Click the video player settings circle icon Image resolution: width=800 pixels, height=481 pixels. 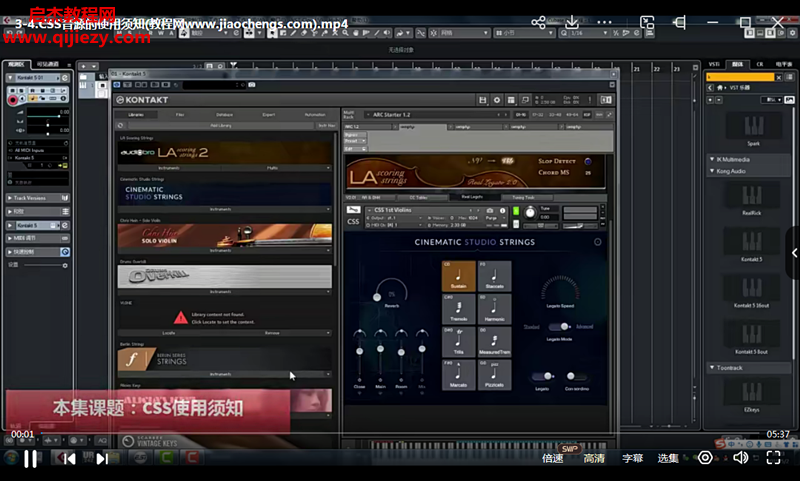[x=705, y=458]
